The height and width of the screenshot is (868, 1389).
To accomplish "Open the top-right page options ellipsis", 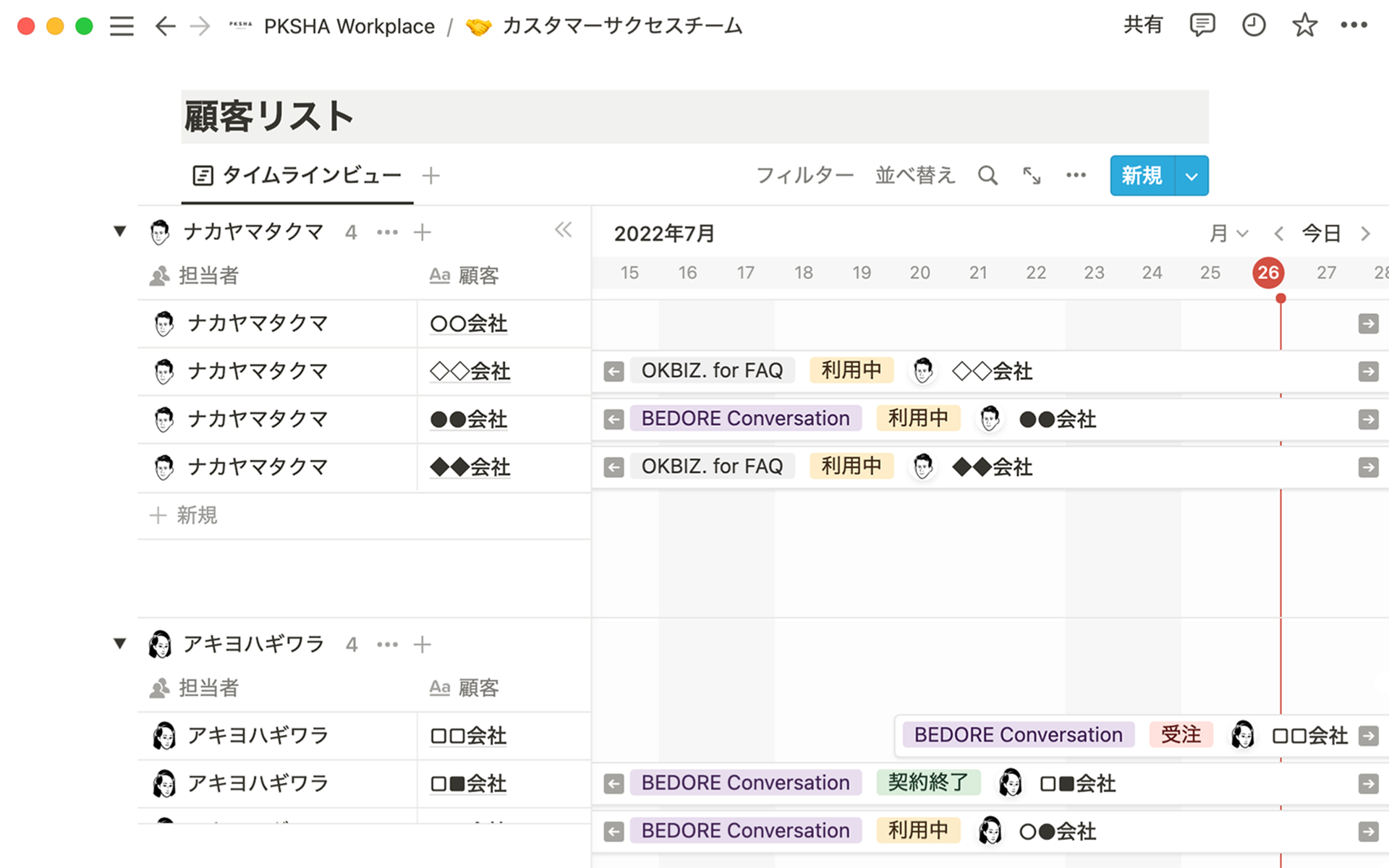I will click(1354, 25).
